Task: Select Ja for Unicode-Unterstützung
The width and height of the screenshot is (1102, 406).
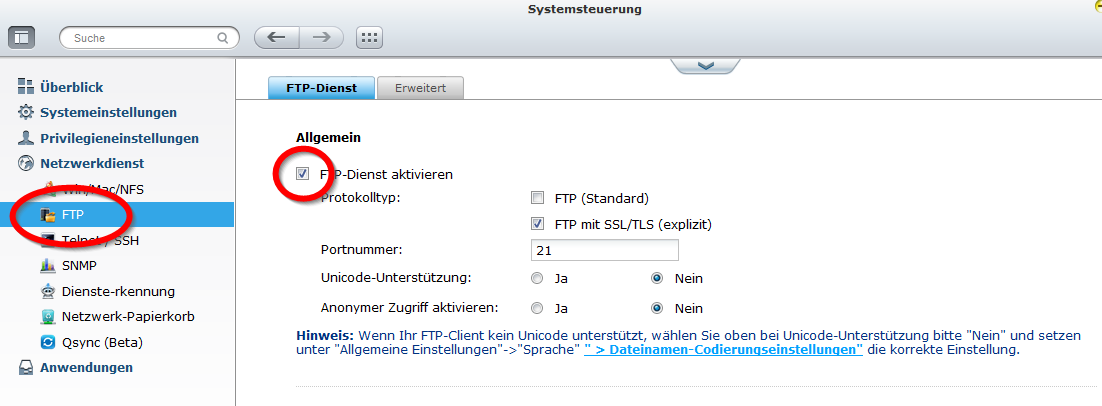Action: [x=538, y=278]
